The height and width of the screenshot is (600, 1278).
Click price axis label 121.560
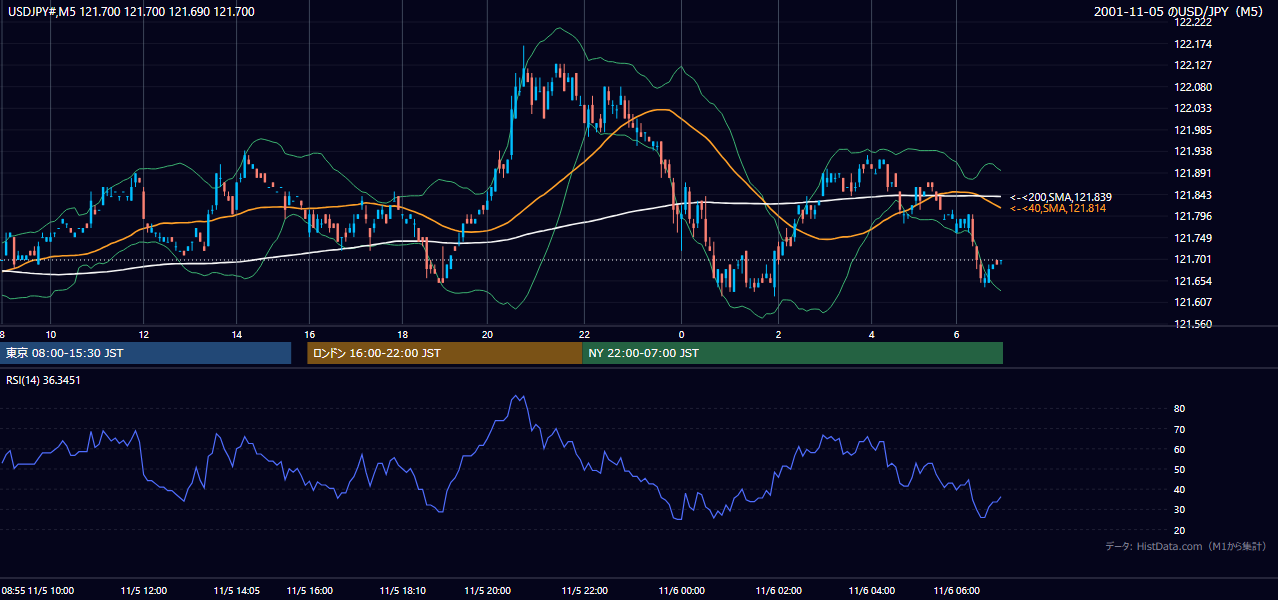(1192, 324)
